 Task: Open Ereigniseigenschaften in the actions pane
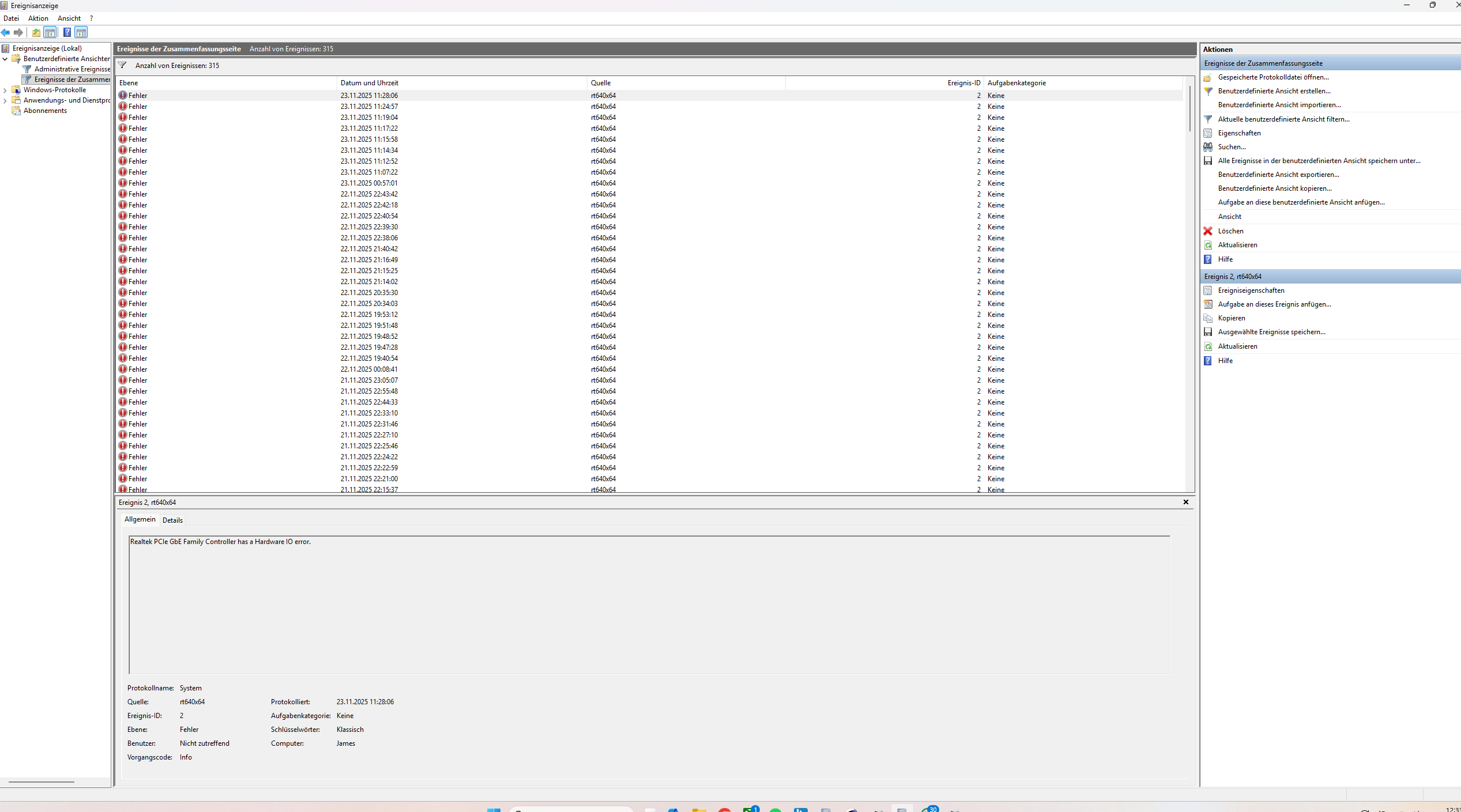1251,290
